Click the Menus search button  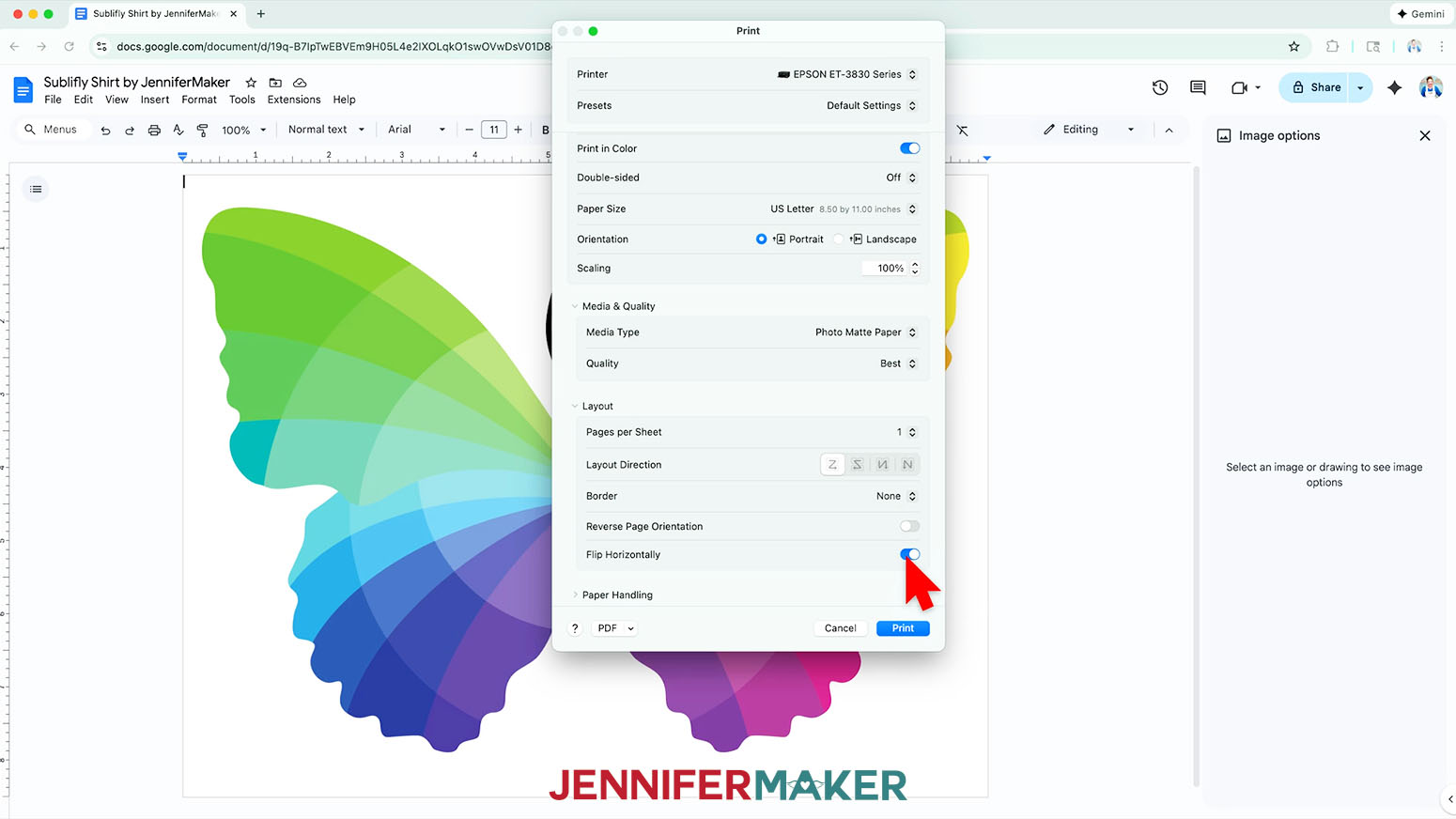pos(51,130)
